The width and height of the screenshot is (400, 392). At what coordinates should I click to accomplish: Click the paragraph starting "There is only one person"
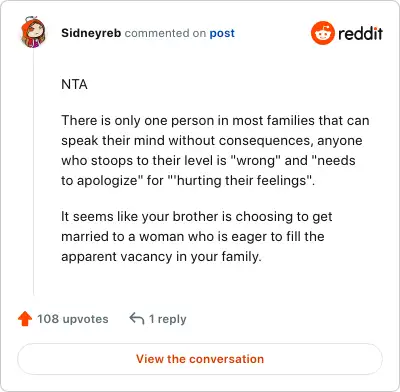click(x=215, y=150)
